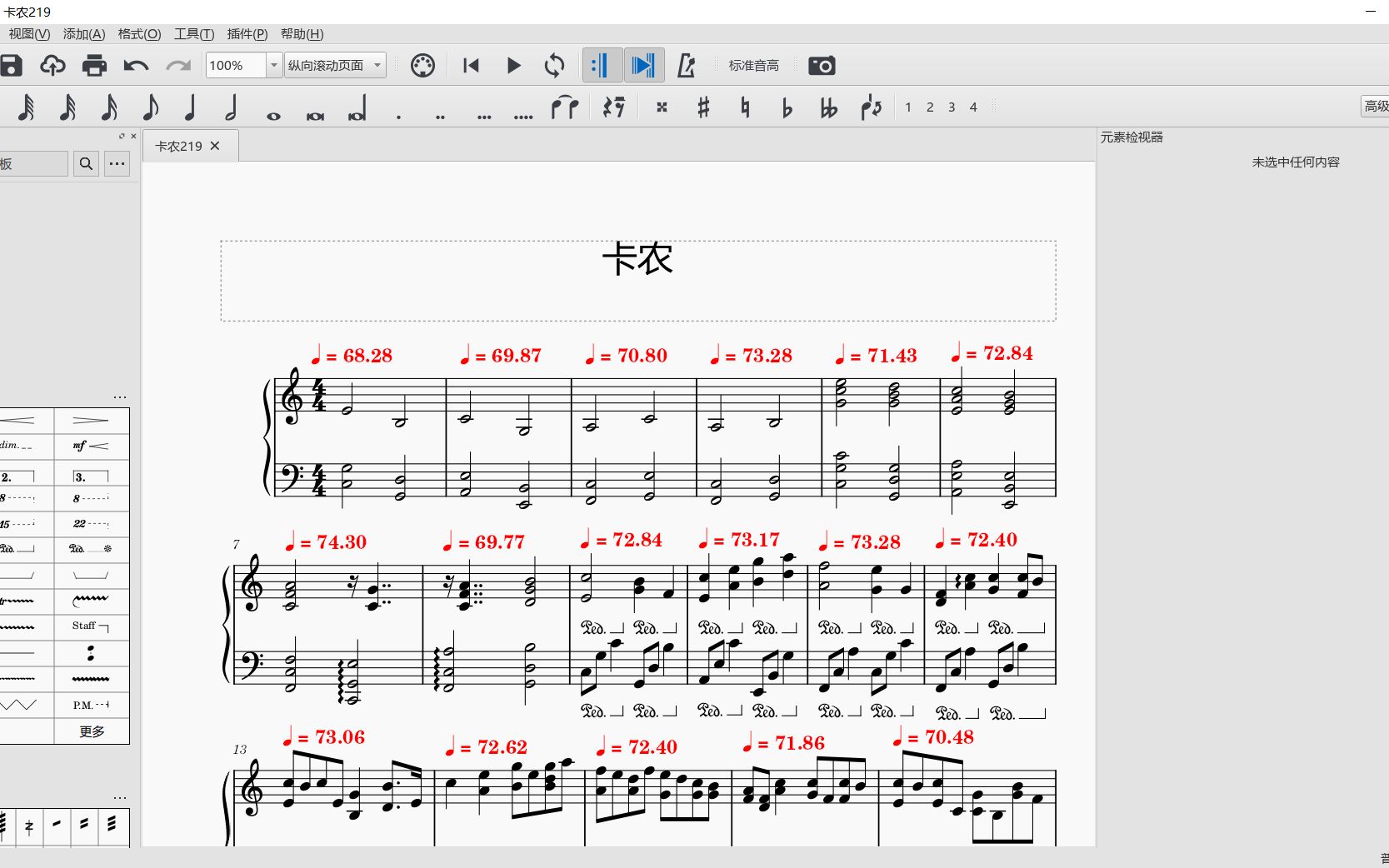Select the quarter note duration
Image resolution: width=1389 pixels, height=868 pixels.
pyautogui.click(x=191, y=107)
